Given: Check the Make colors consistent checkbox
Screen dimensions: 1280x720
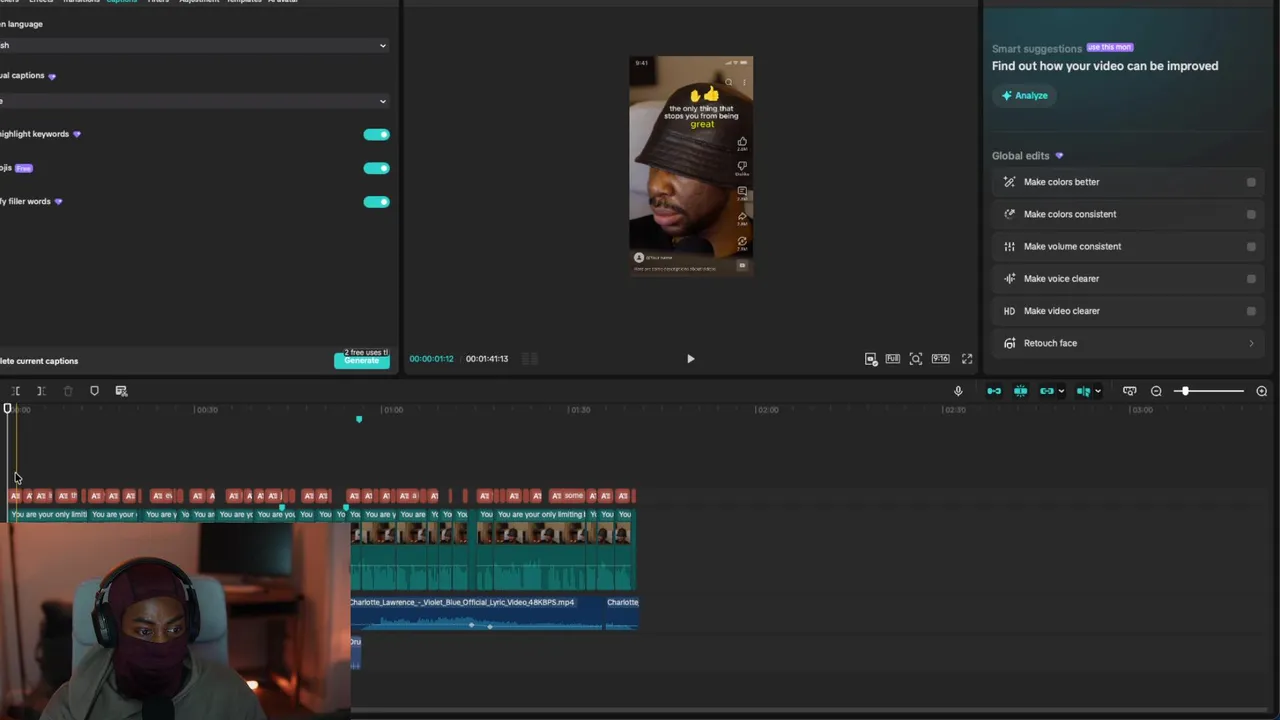Looking at the screenshot, I should [x=1251, y=214].
